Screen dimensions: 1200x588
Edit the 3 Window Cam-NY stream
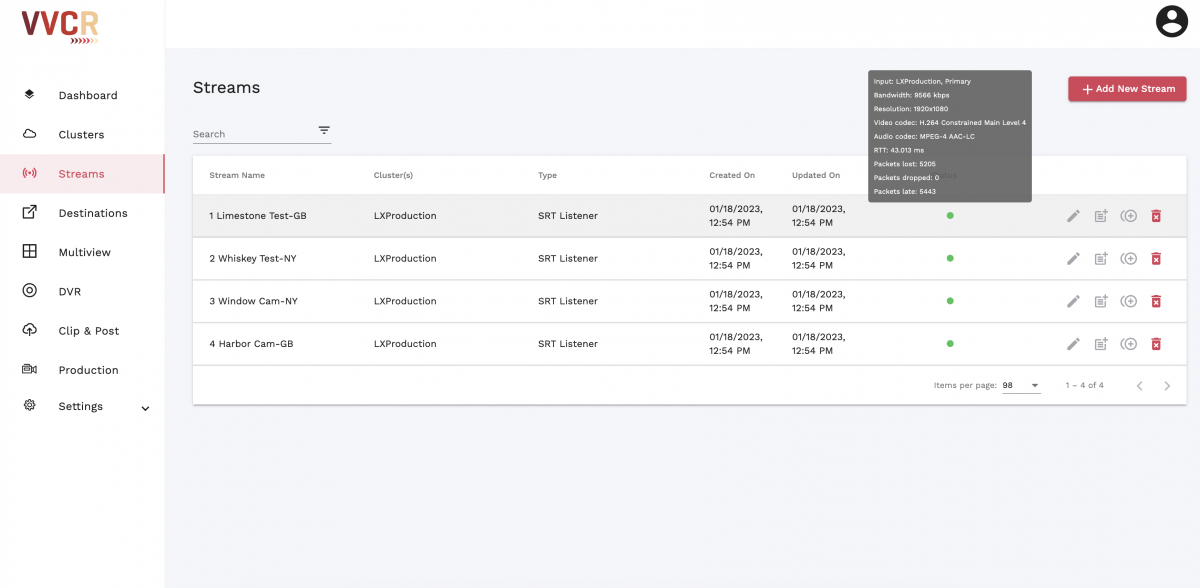pyautogui.click(x=1073, y=301)
